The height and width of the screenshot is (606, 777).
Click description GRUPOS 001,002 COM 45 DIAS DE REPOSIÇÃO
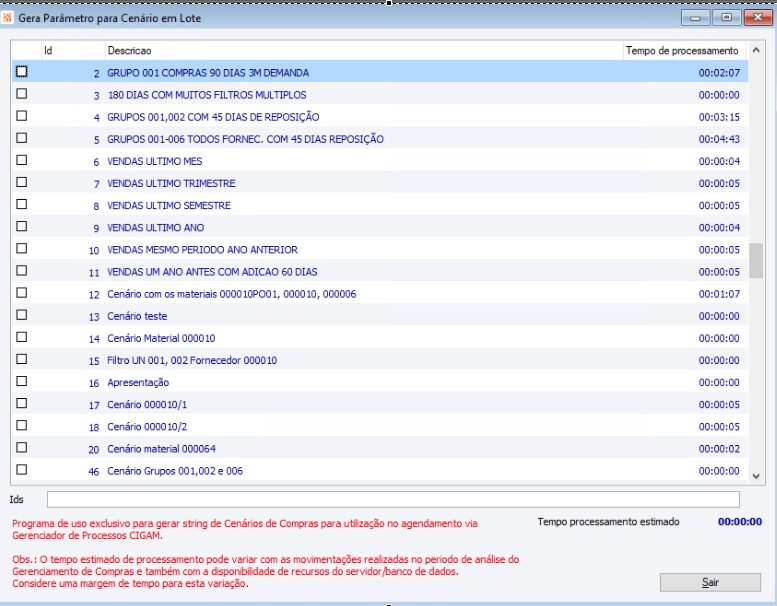pyautogui.click(x=213, y=117)
